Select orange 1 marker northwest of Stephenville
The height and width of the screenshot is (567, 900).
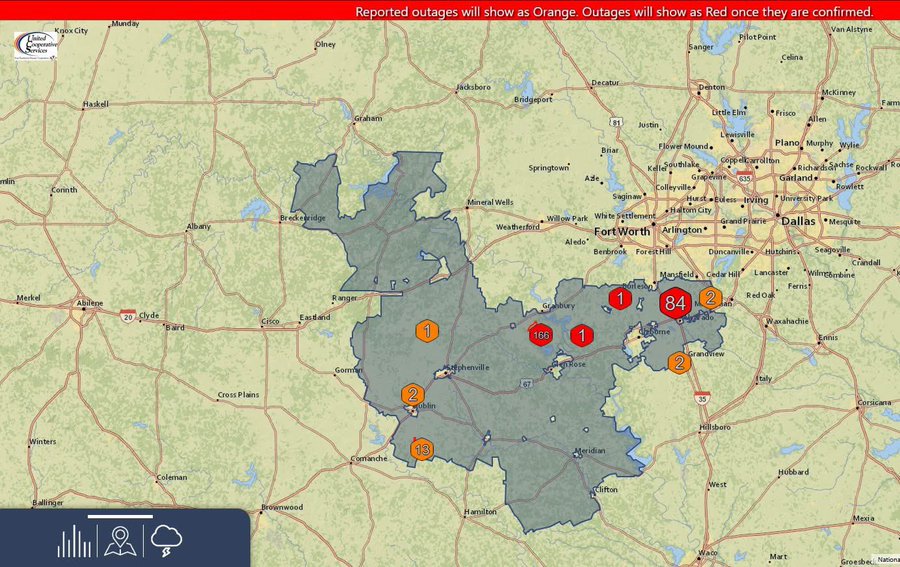point(427,331)
